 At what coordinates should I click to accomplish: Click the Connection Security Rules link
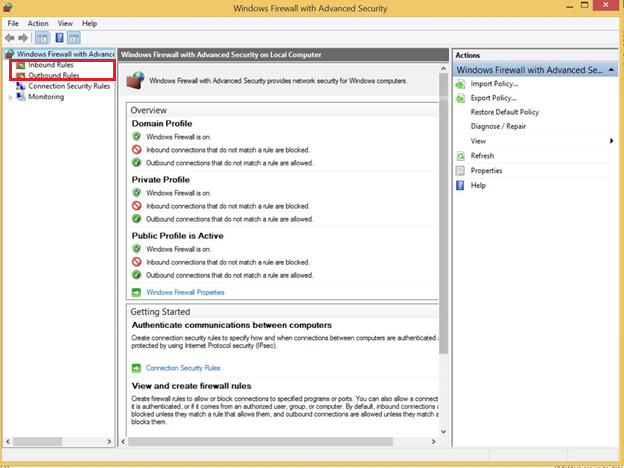183,368
